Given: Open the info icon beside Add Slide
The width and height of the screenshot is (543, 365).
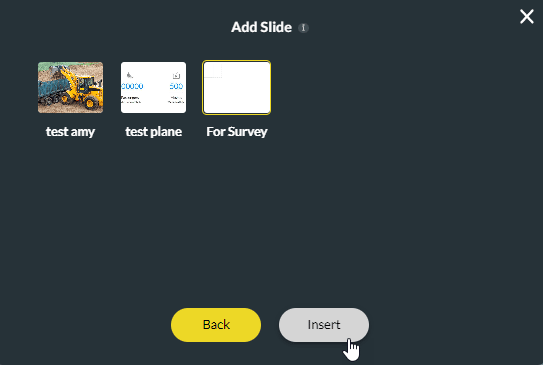Looking at the screenshot, I should click(x=303, y=28).
